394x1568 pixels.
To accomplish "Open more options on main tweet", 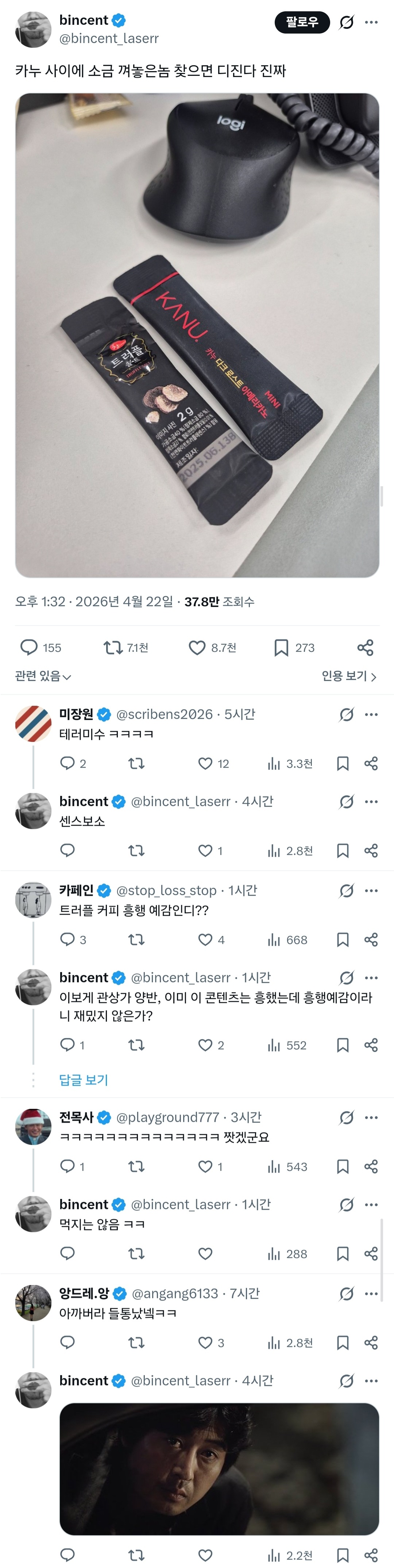I will pyautogui.click(x=371, y=23).
